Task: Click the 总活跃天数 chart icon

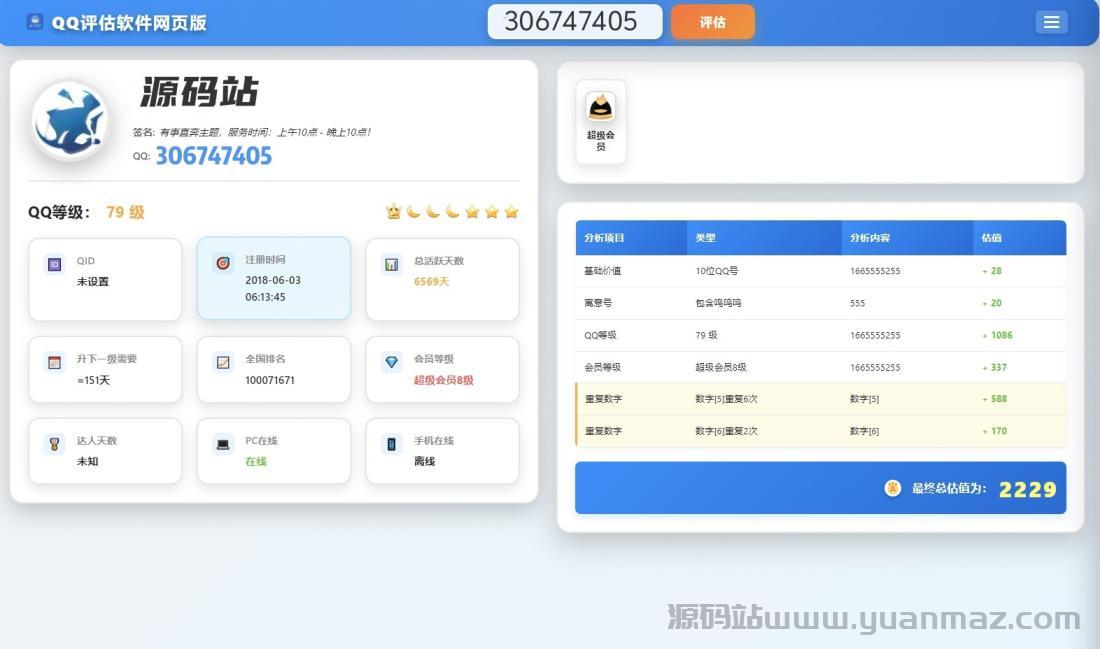Action: tap(391, 265)
